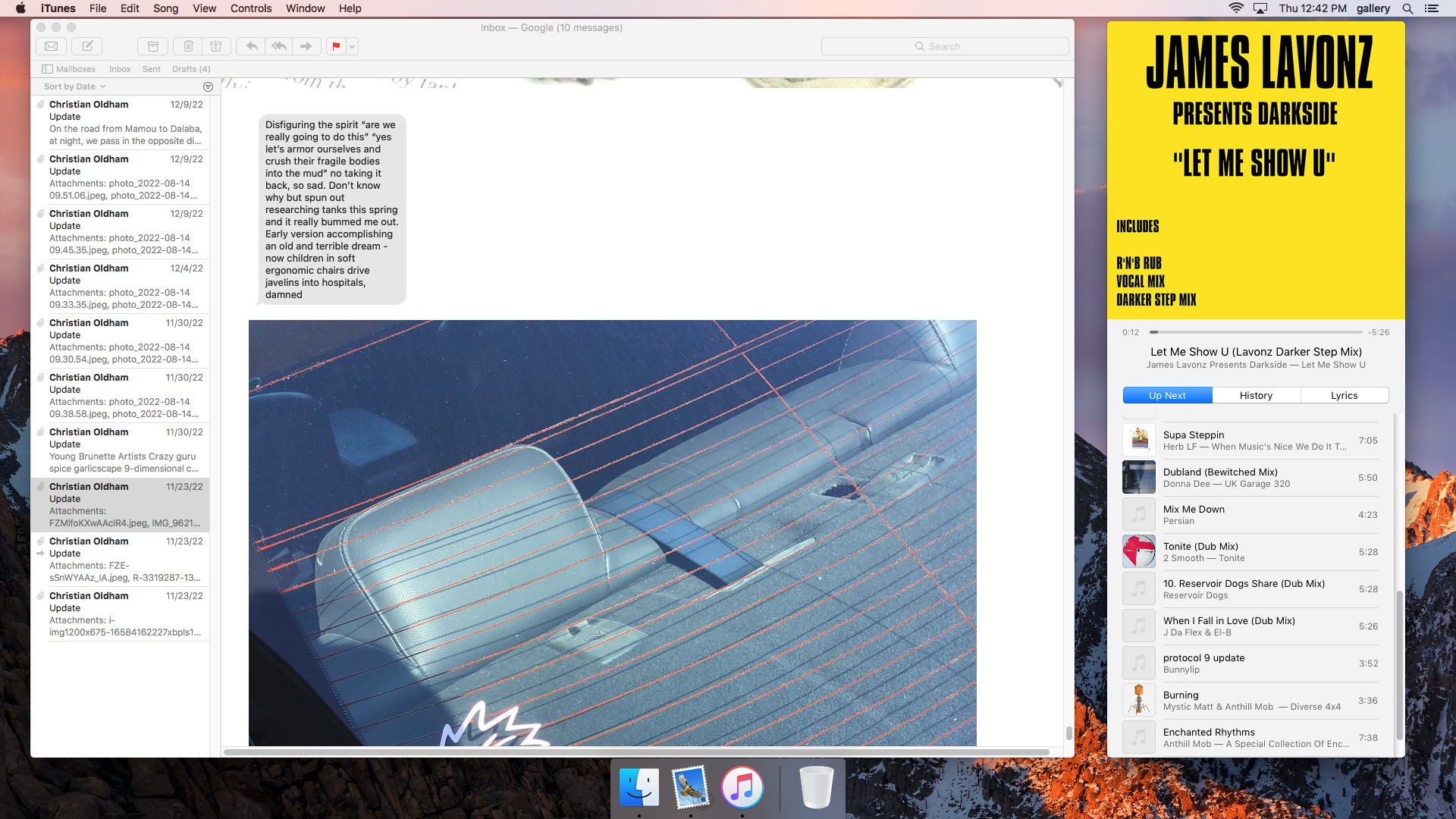
Task: Click the James Lavonz album artwork
Action: pos(1256,171)
